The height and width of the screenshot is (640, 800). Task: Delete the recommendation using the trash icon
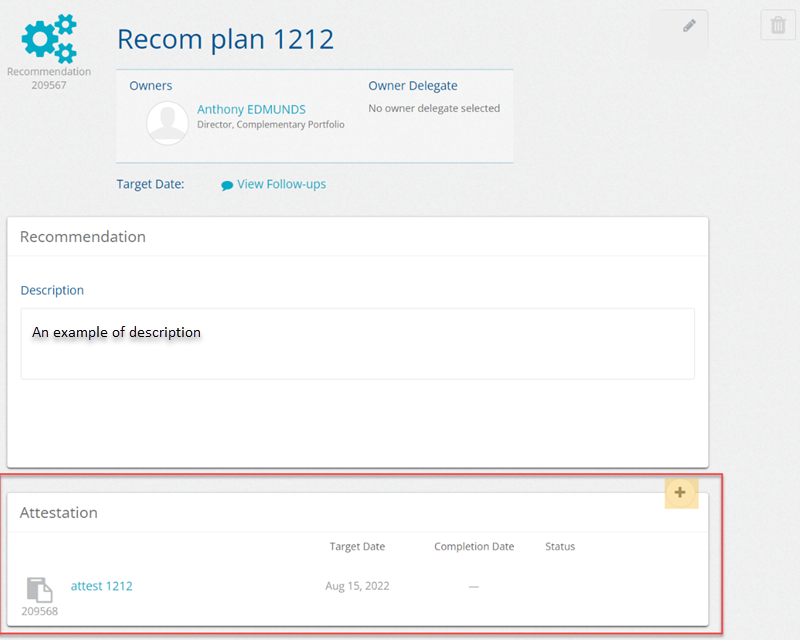[778, 26]
